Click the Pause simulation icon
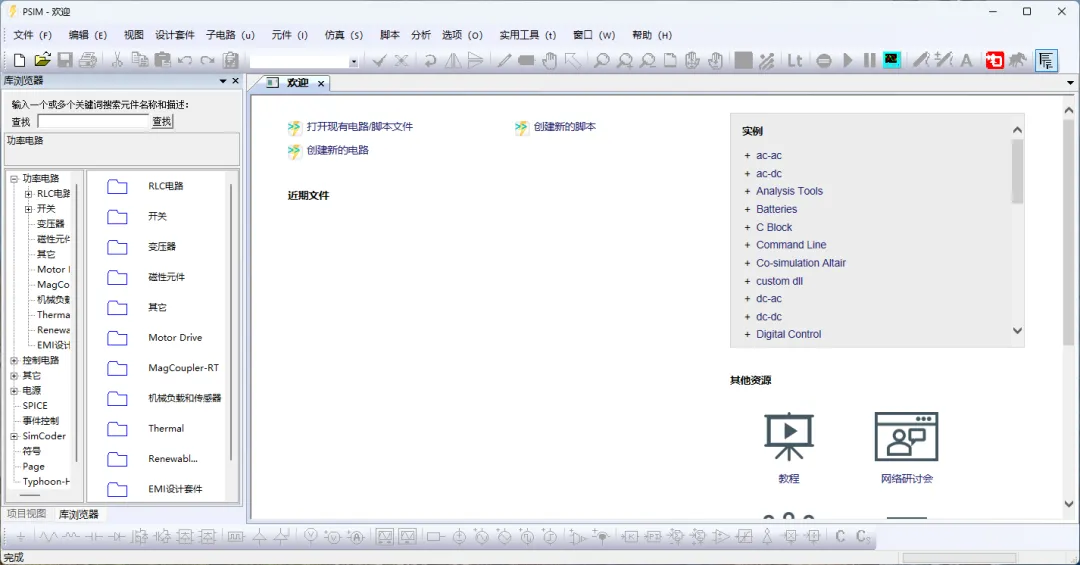 tap(869, 61)
